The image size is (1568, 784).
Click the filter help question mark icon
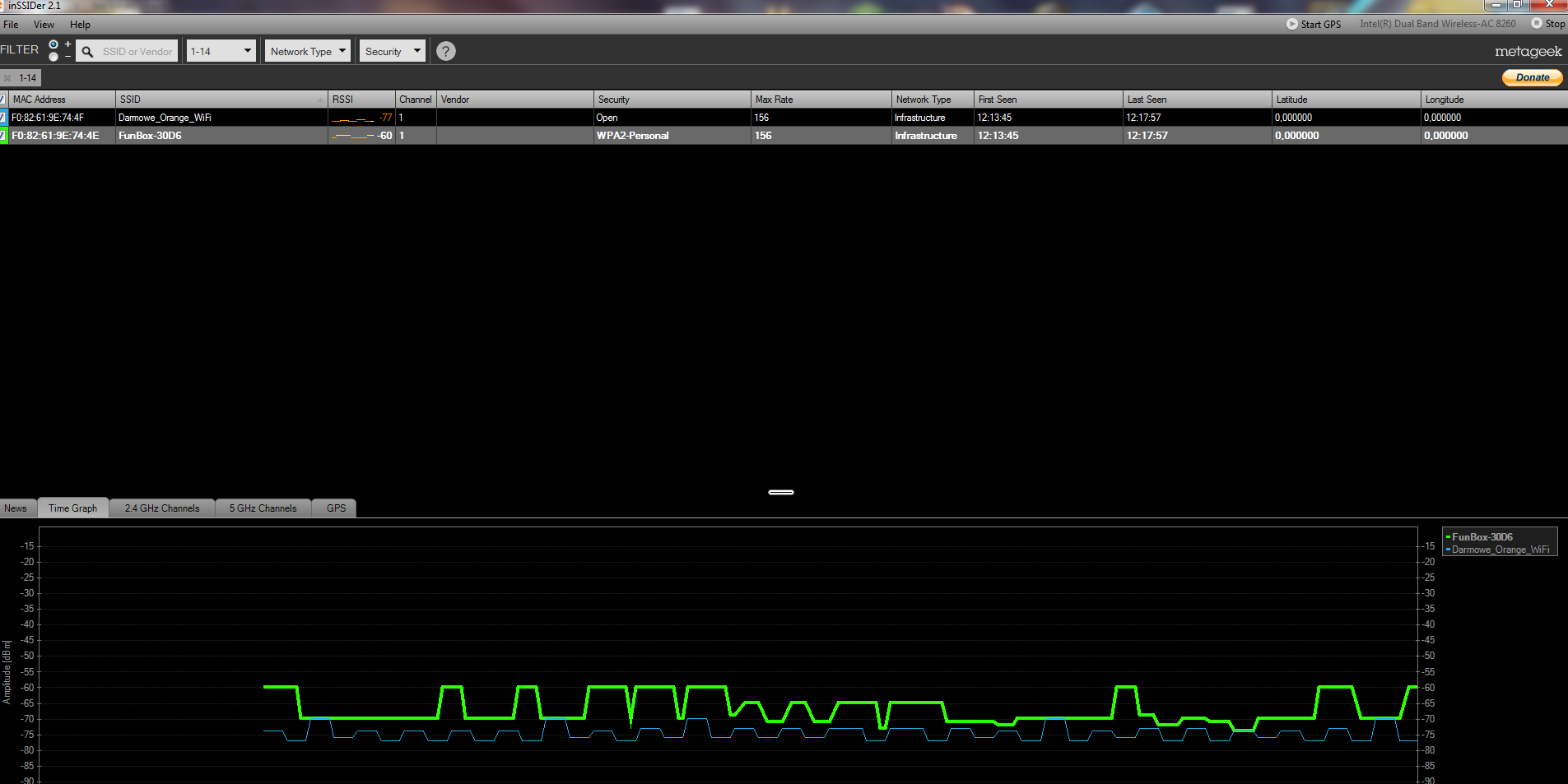coord(445,51)
